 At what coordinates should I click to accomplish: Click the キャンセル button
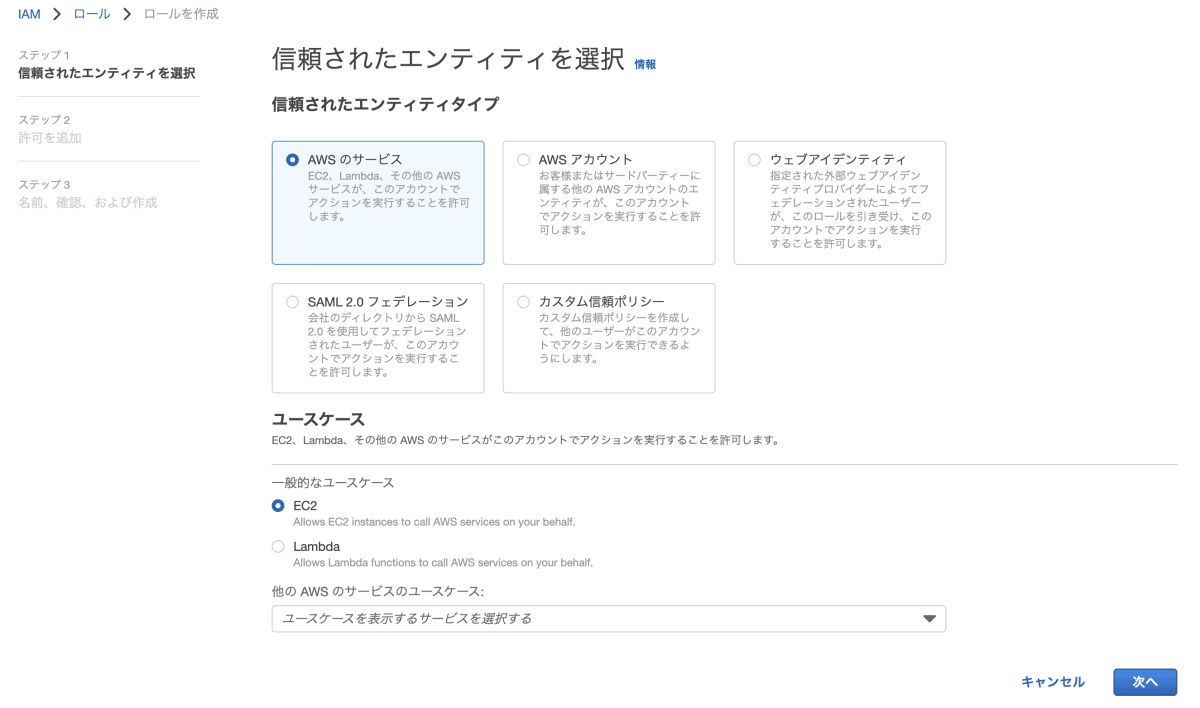1052,682
